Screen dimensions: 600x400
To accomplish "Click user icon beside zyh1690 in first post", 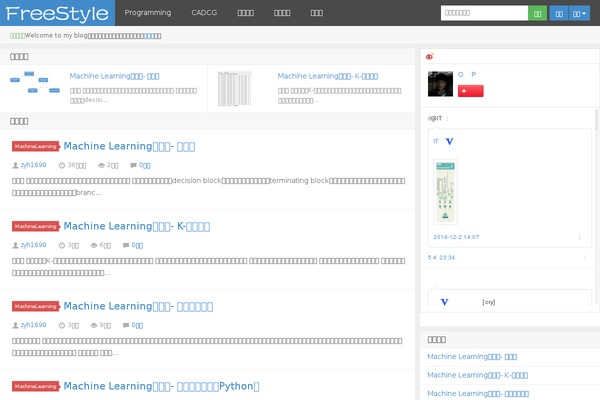I will tap(15, 165).
